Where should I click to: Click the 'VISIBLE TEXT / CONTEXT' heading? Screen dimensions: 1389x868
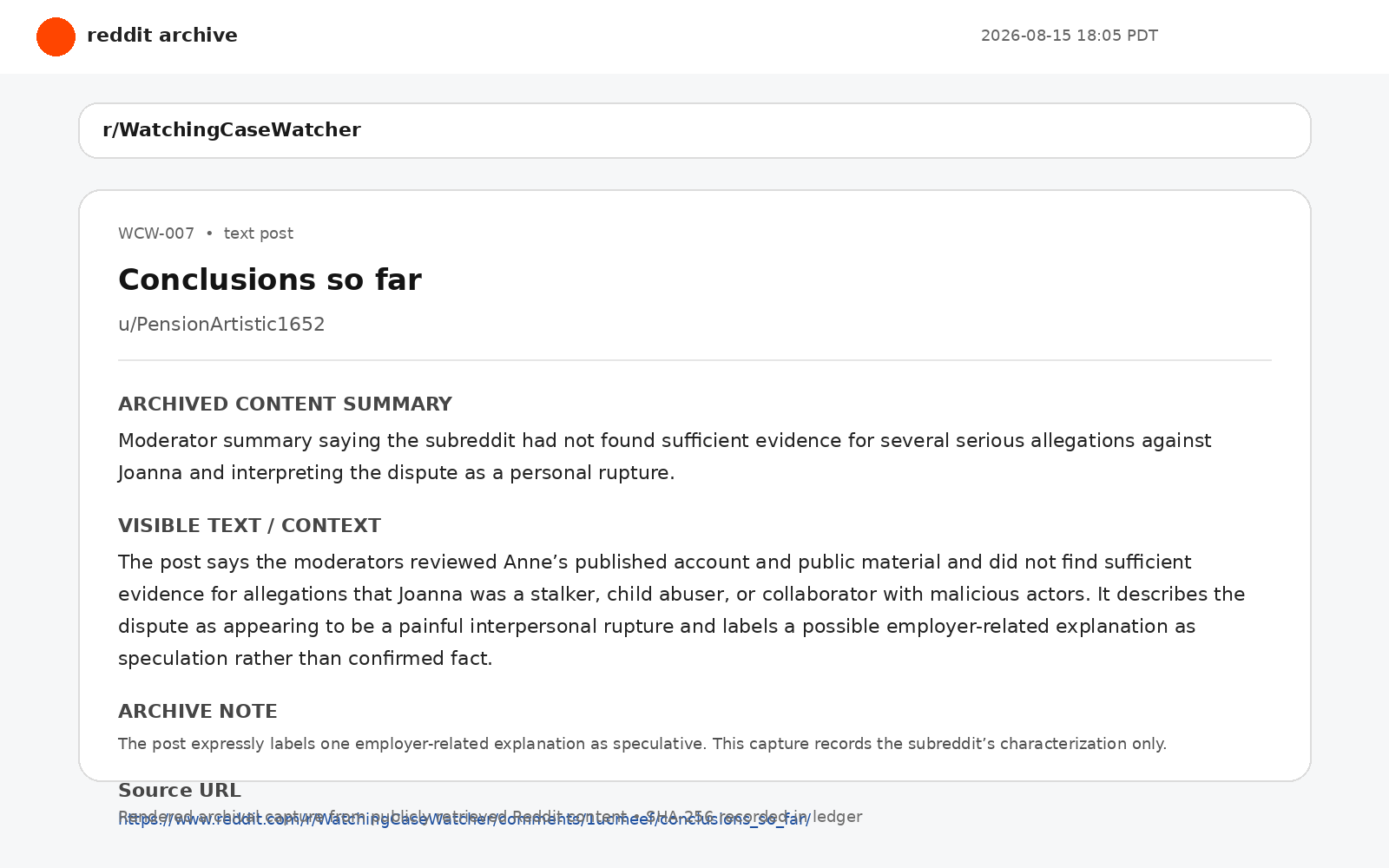tap(249, 526)
